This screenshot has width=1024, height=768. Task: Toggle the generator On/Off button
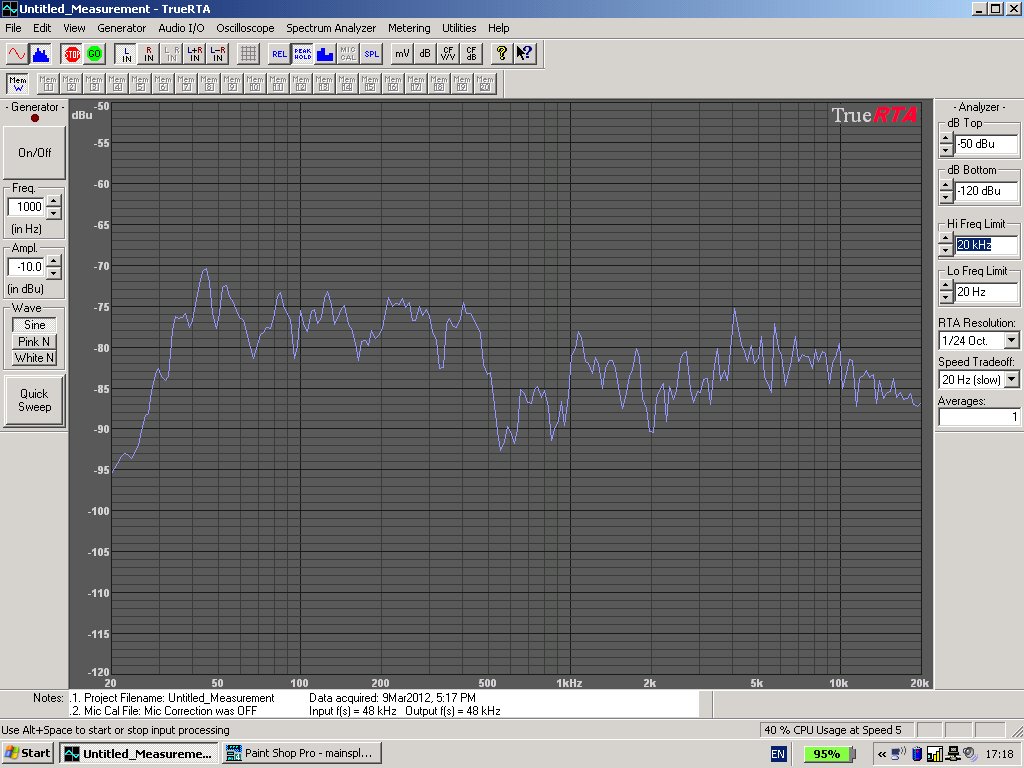tap(35, 152)
